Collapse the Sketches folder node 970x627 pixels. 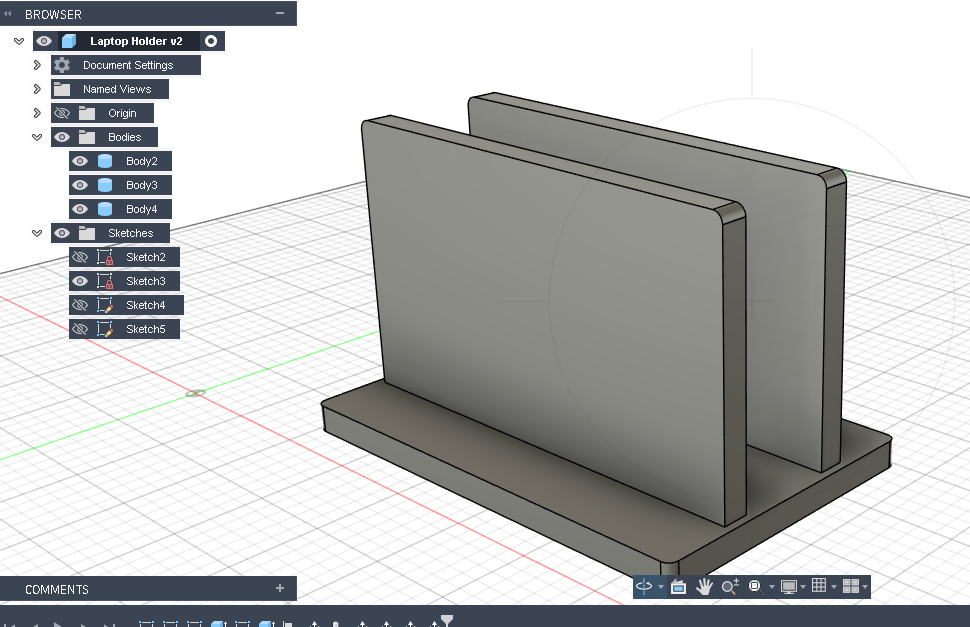(x=37, y=233)
